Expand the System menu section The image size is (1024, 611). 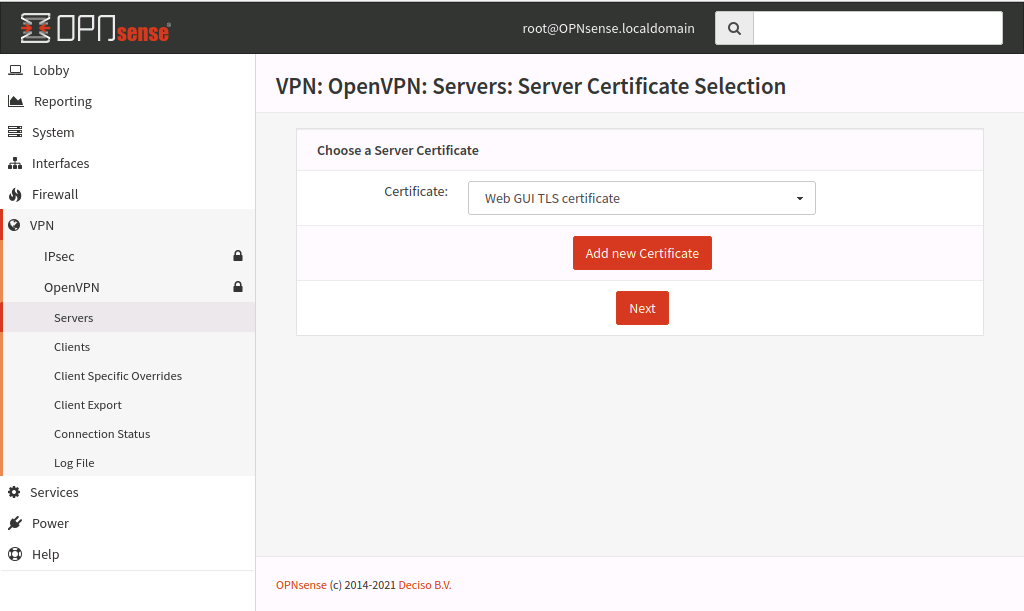click(x=53, y=132)
